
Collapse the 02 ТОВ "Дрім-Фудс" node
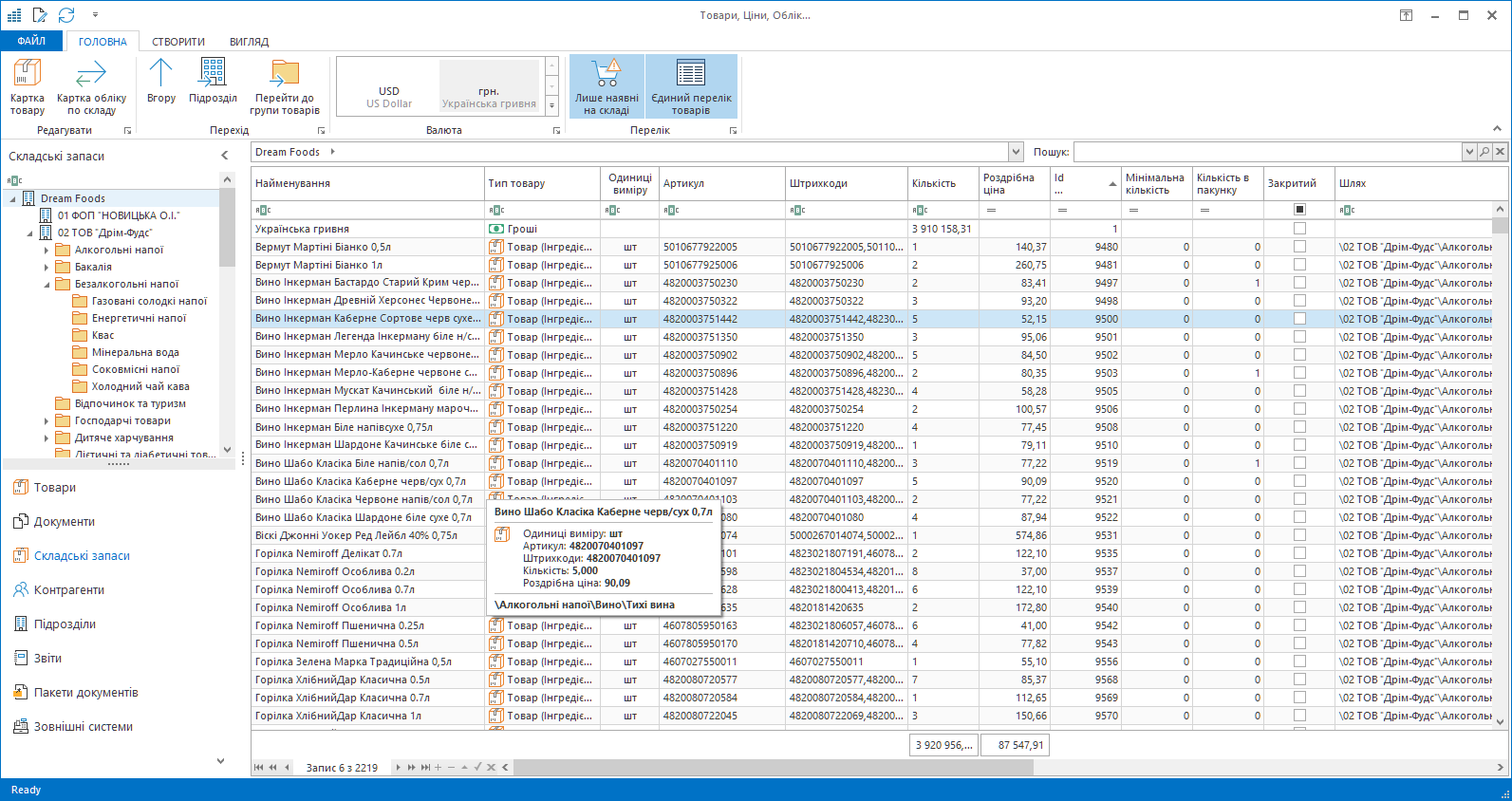tap(29, 233)
